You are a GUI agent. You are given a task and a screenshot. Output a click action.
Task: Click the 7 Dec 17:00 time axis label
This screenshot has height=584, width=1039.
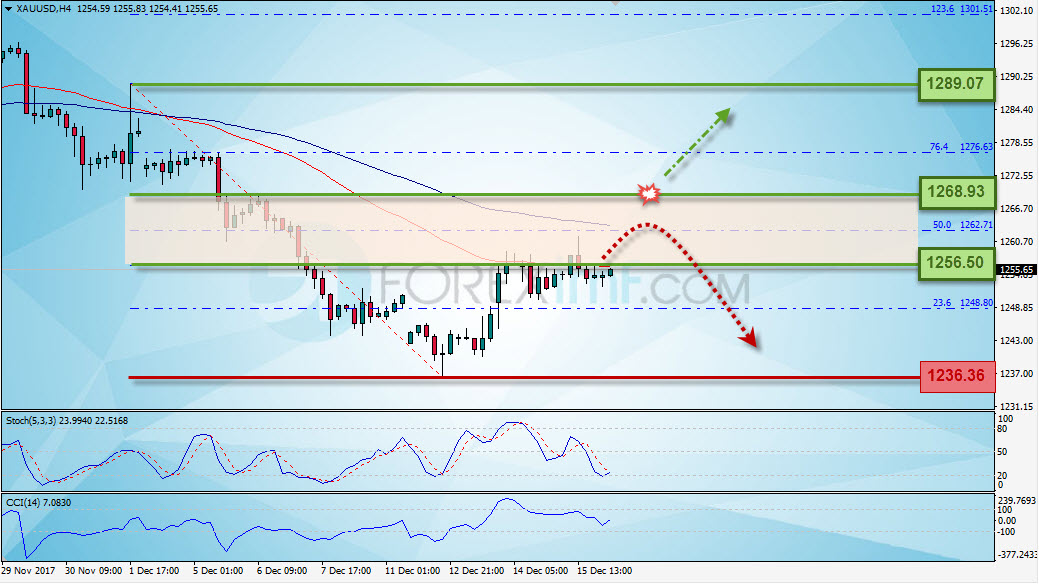pyautogui.click(x=346, y=570)
